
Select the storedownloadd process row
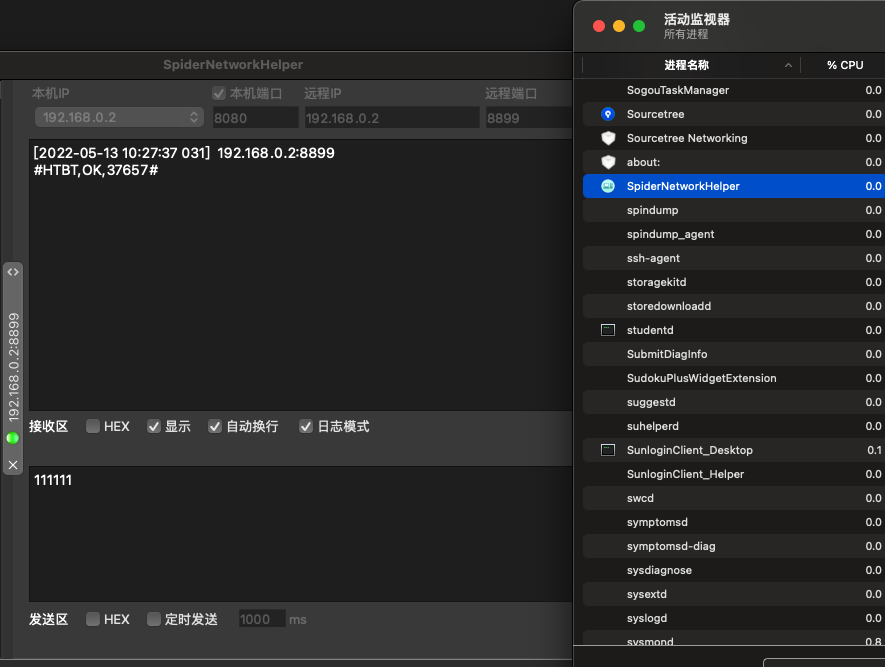734,306
